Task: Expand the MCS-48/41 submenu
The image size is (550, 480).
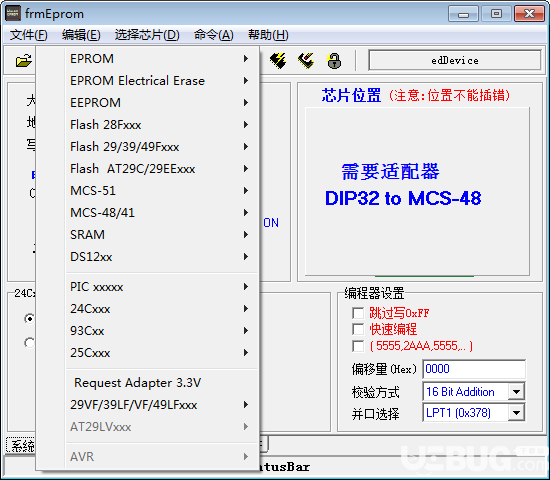Action: [x=161, y=213]
